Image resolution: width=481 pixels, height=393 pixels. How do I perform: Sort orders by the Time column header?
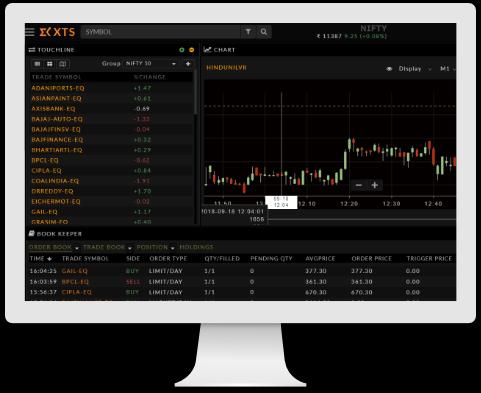click(x=40, y=259)
